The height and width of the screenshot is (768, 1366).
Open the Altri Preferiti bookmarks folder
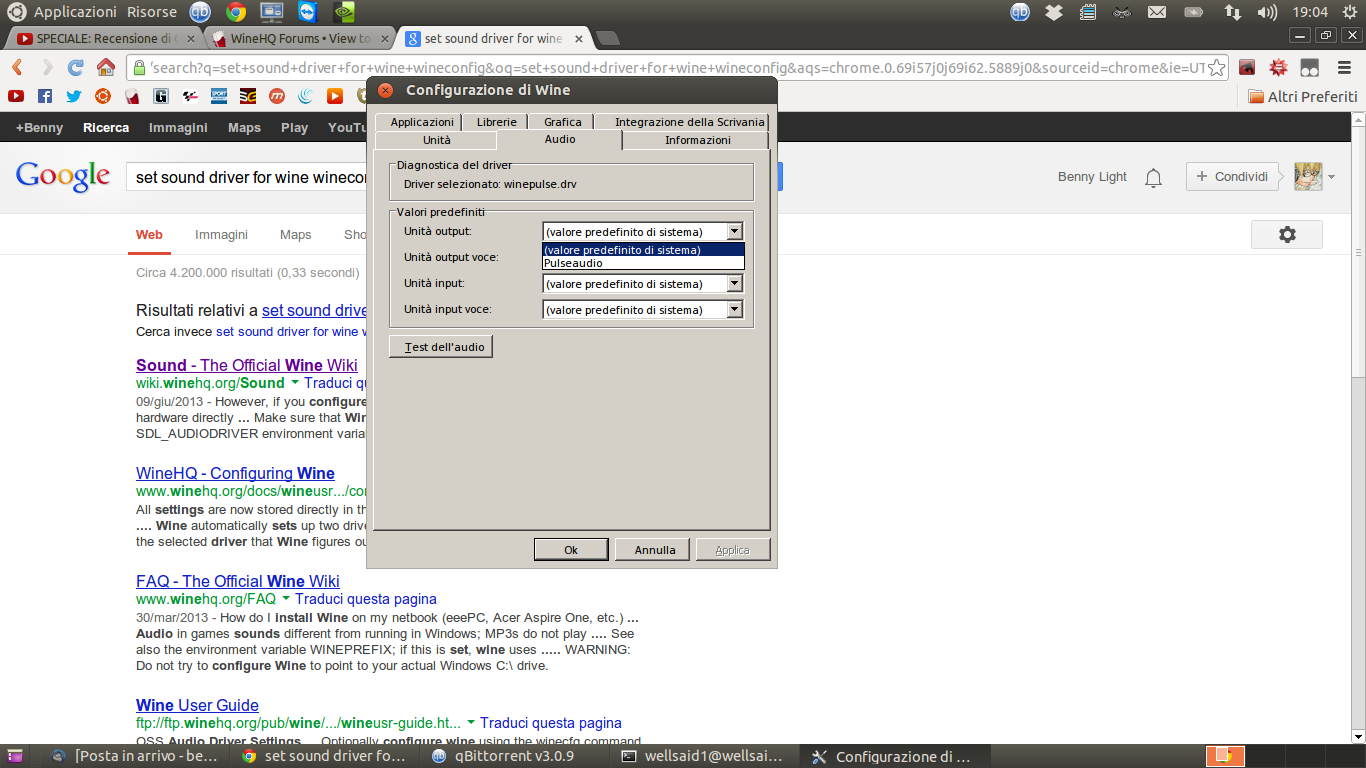pyautogui.click(x=1303, y=97)
